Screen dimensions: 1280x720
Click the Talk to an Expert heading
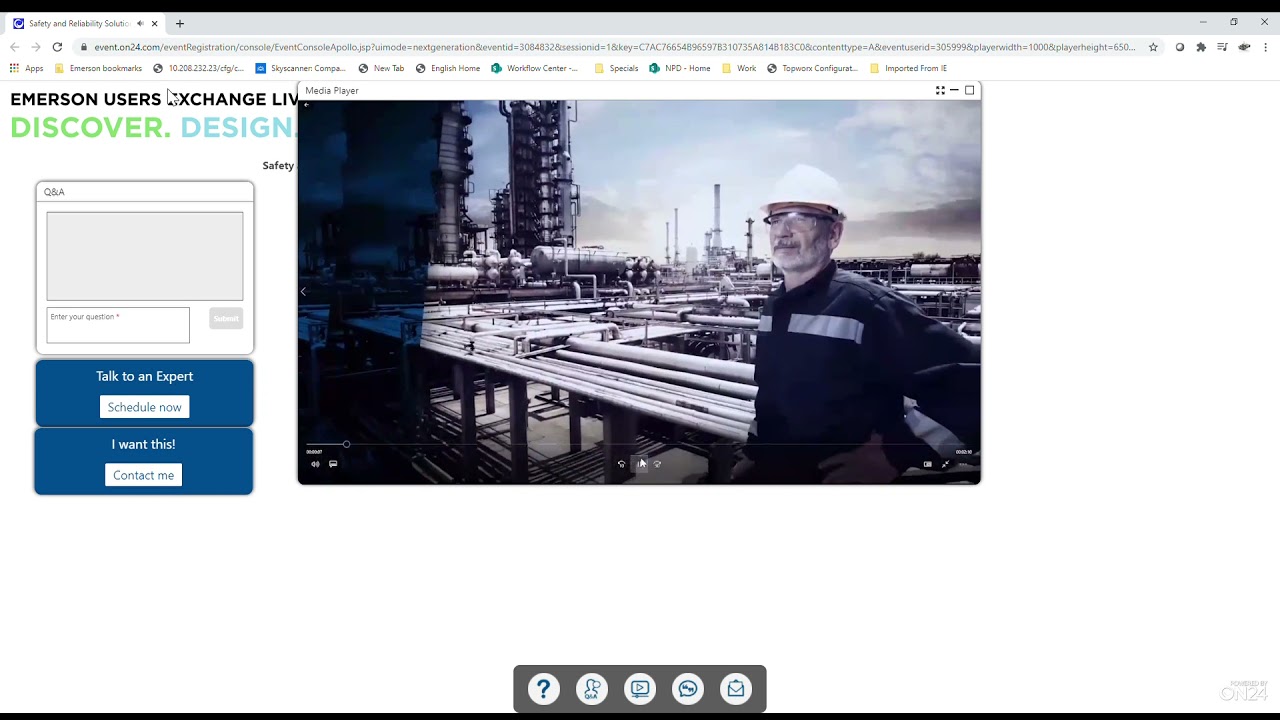(145, 376)
